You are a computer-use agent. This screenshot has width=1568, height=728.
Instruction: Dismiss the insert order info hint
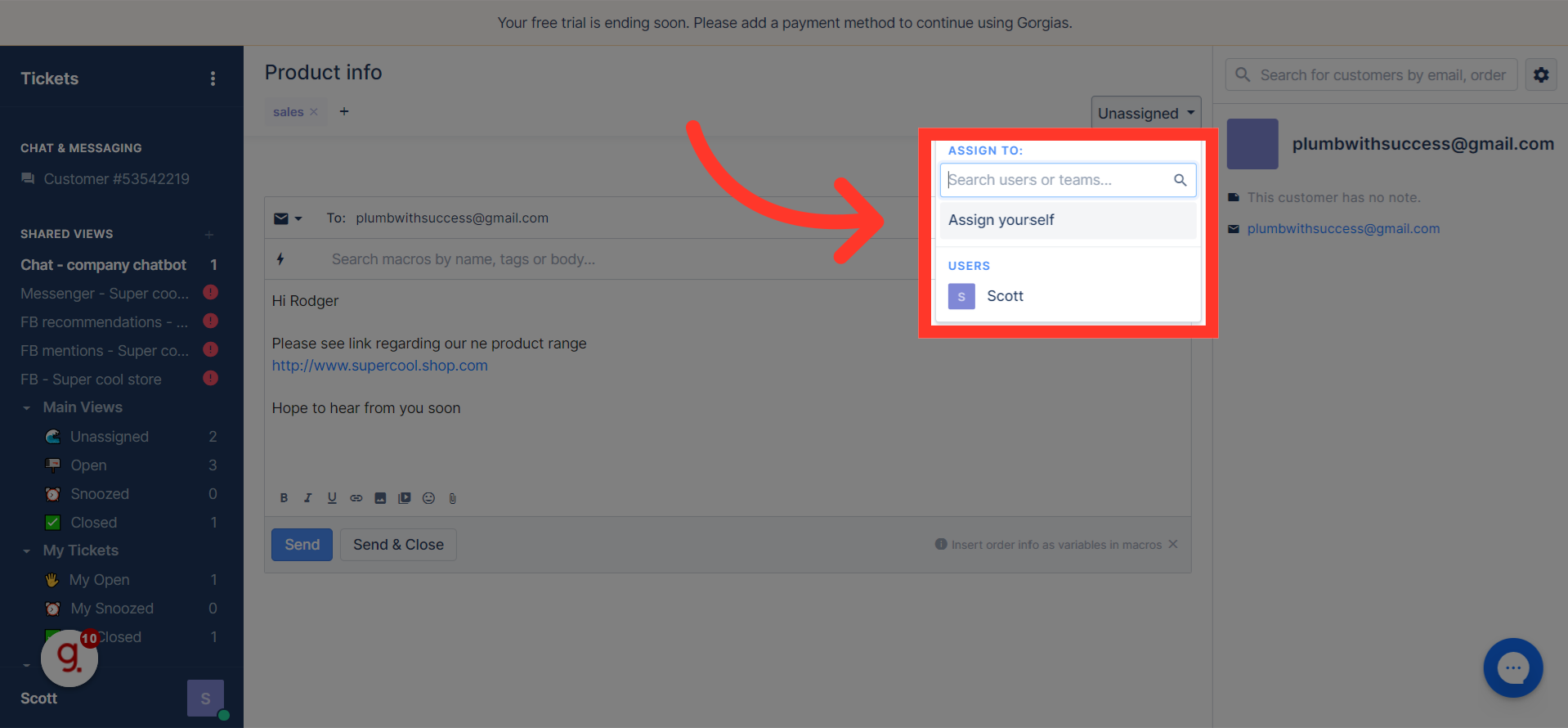pos(1173,544)
